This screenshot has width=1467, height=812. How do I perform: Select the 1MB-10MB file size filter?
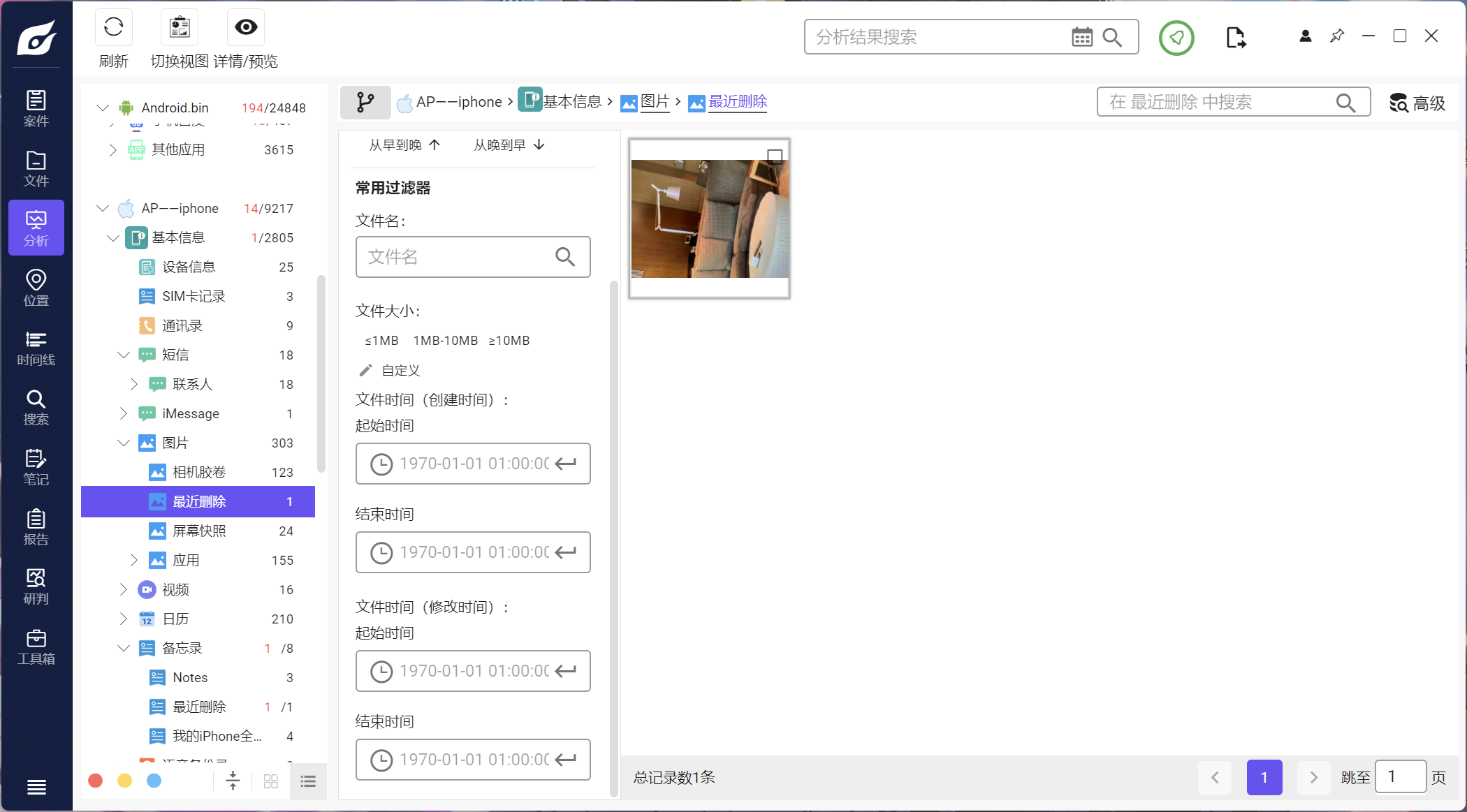pyautogui.click(x=446, y=341)
